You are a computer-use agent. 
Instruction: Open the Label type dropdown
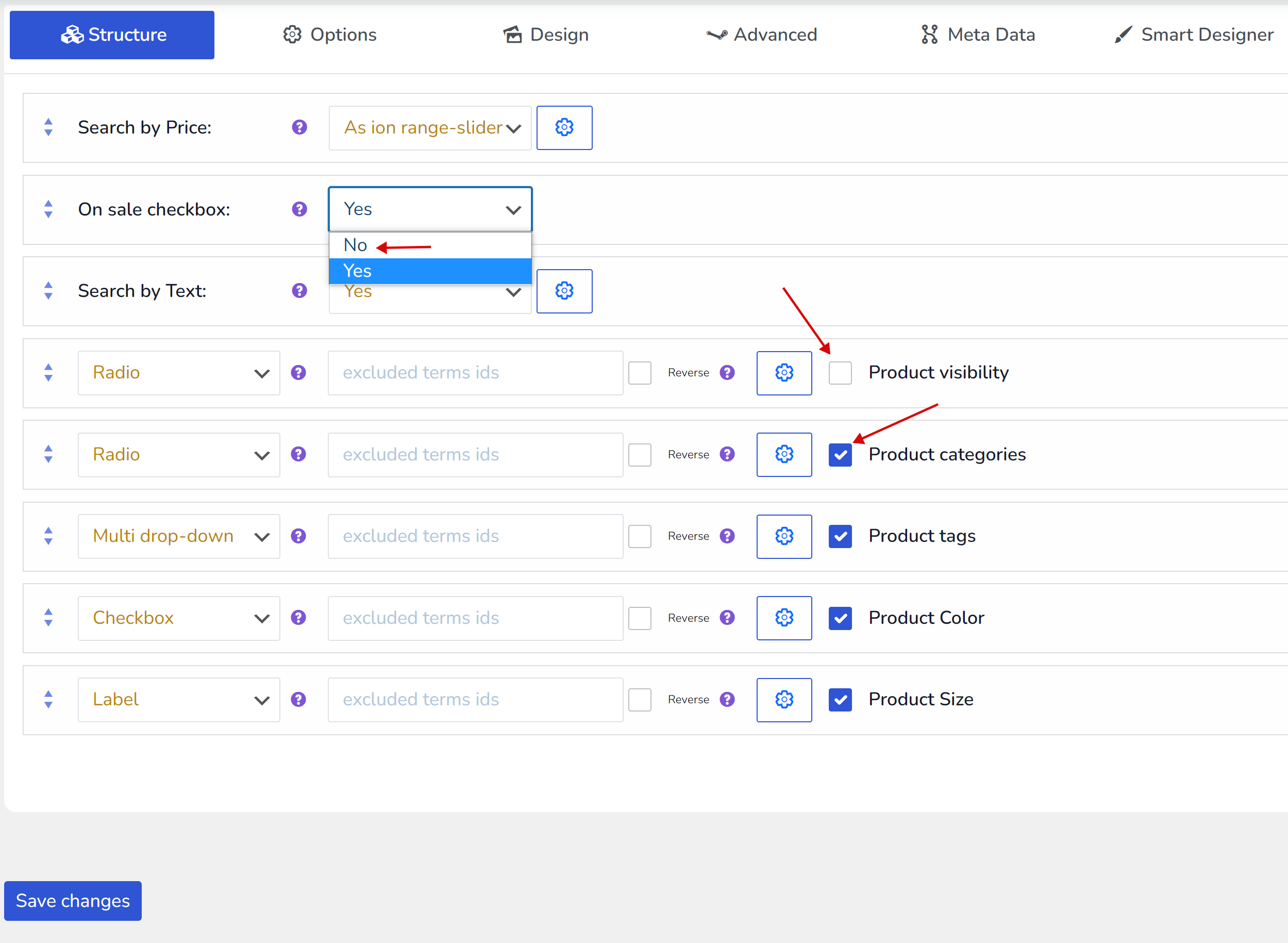(x=179, y=699)
